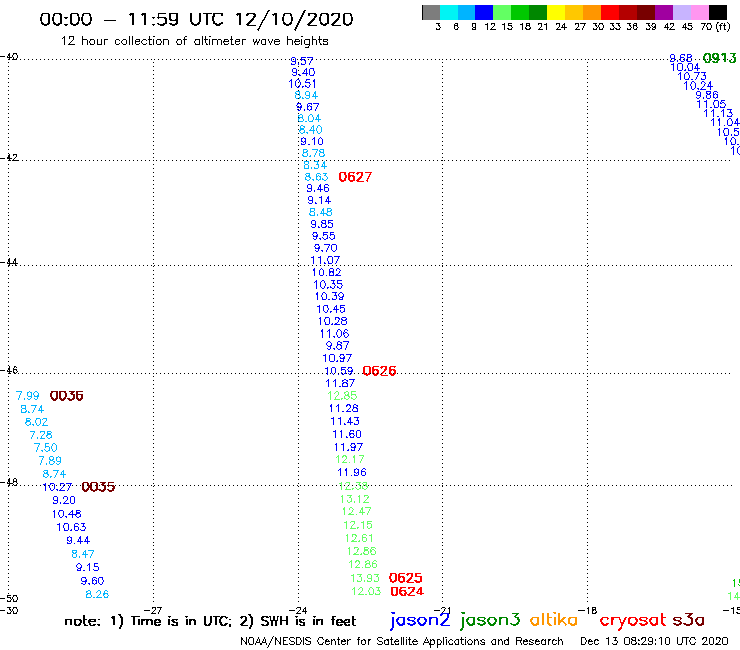Select the purple swatch in the scale
Viewport: 740px width, 650px height.
point(664,12)
